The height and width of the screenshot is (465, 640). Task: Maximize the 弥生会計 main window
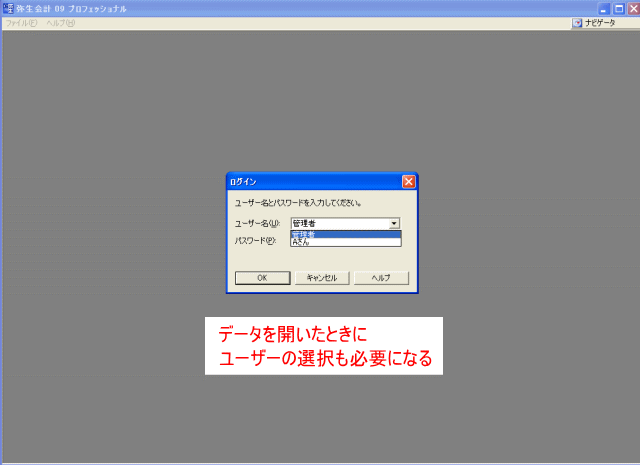619,9
